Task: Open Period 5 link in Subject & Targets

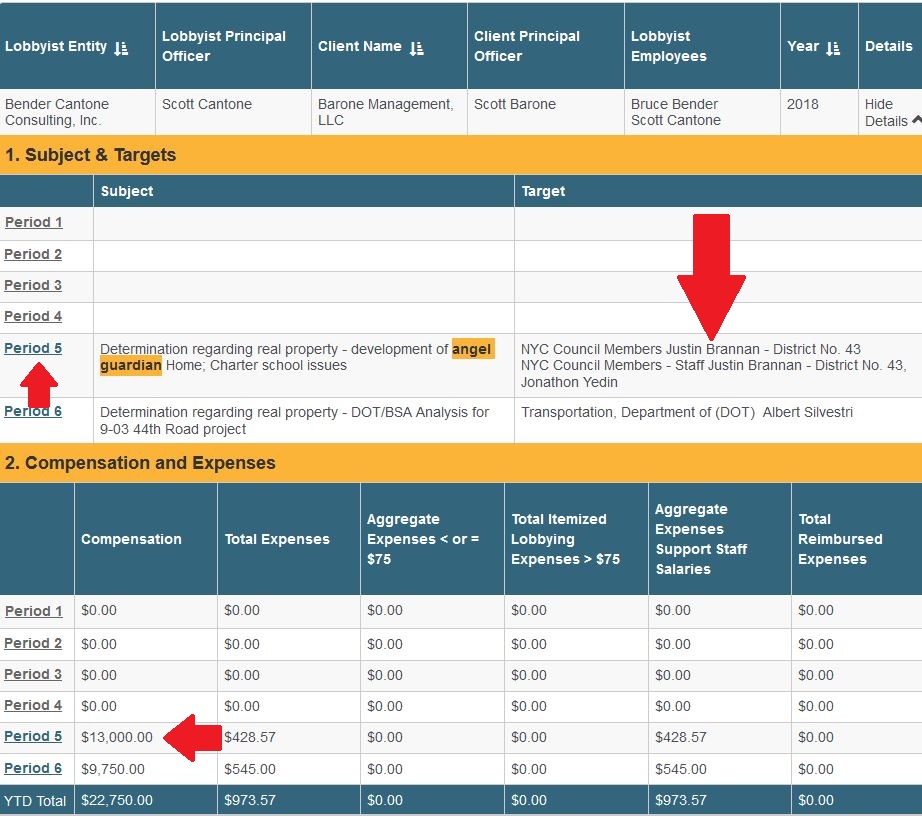Action: [x=33, y=348]
